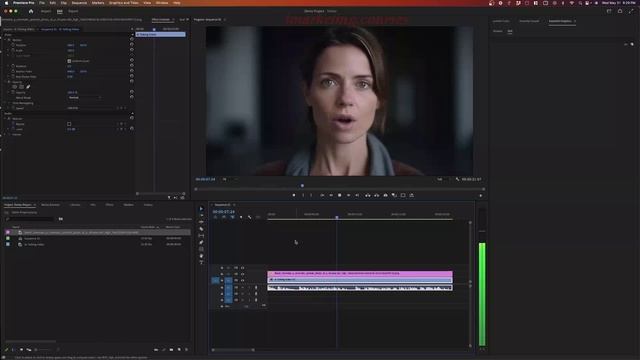This screenshot has width=640, height=360.
Task: Click the Export Frame camera icon
Action: pos(385,196)
